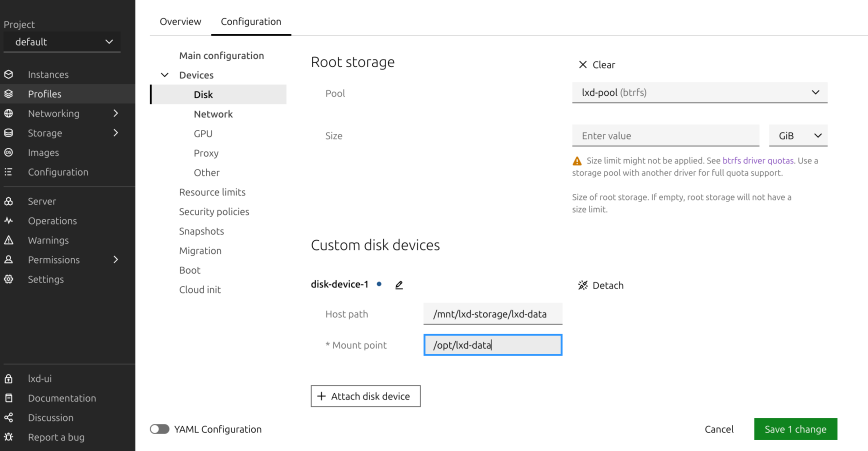Click the Instances icon in sidebar
The width and height of the screenshot is (868, 451).
click(x=9, y=74)
